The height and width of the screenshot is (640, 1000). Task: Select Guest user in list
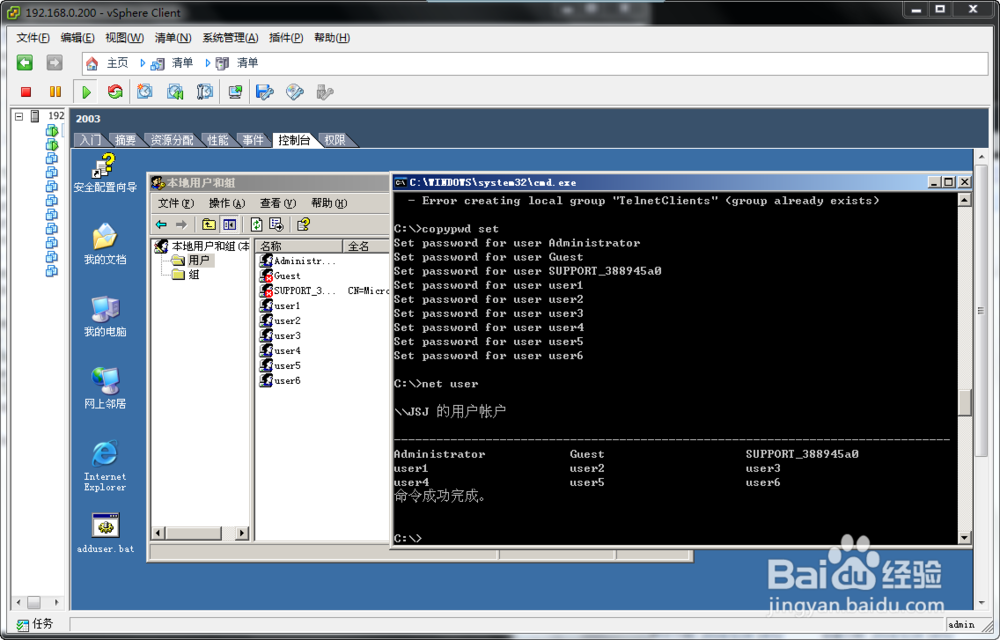(x=281, y=276)
